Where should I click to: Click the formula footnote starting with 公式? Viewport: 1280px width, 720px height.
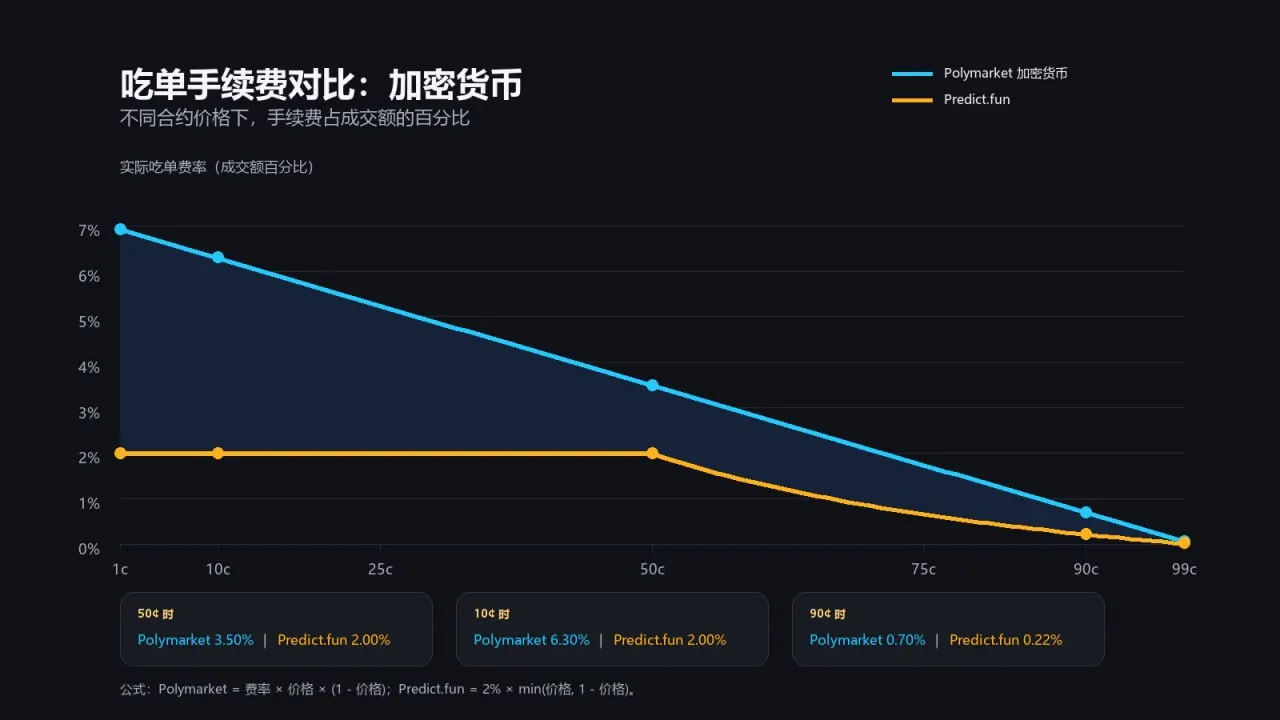[x=379, y=689]
